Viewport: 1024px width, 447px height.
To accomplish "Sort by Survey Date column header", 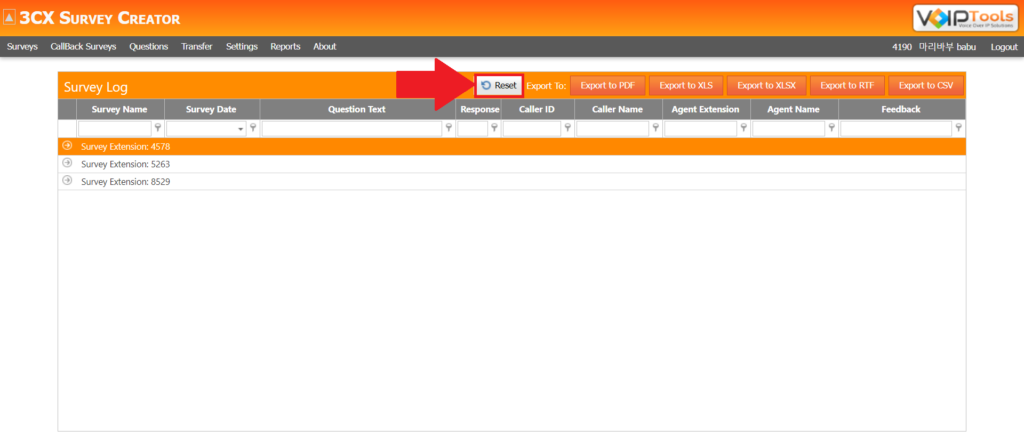I will [212, 109].
